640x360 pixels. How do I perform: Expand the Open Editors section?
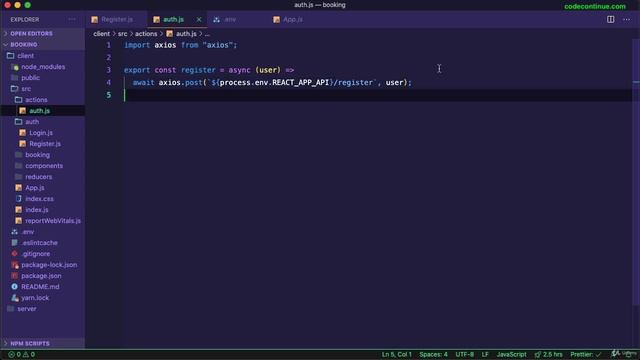(42, 33)
